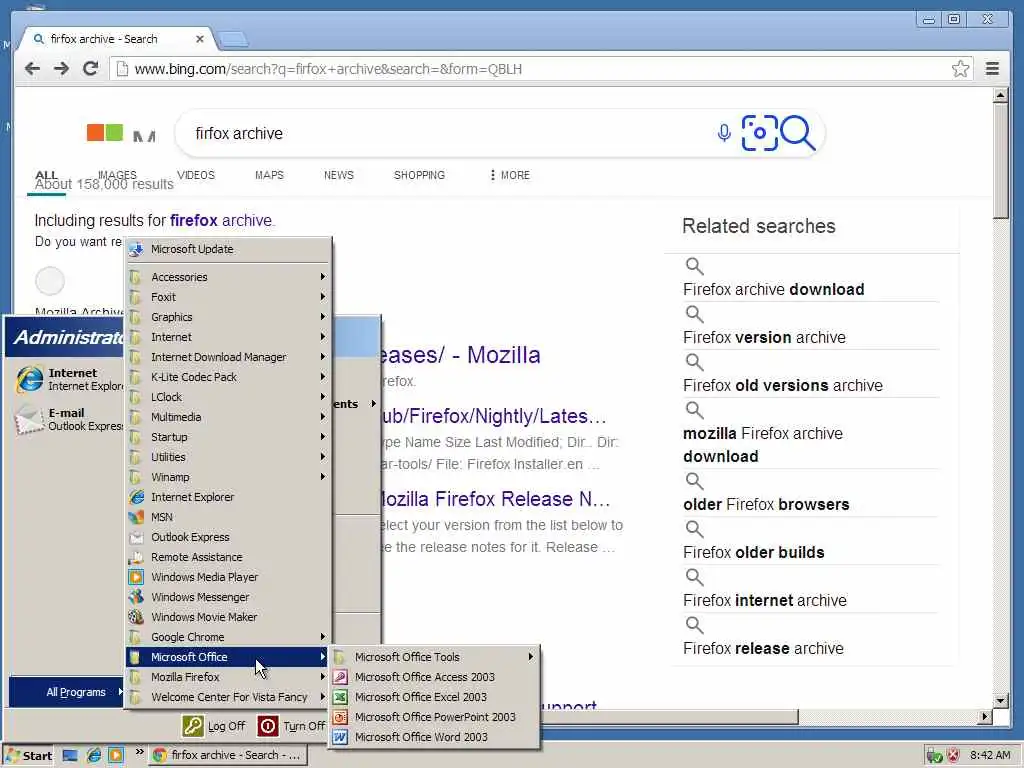The height and width of the screenshot is (768, 1024).
Task: Switch to Bing NEWS tab
Action: [338, 175]
